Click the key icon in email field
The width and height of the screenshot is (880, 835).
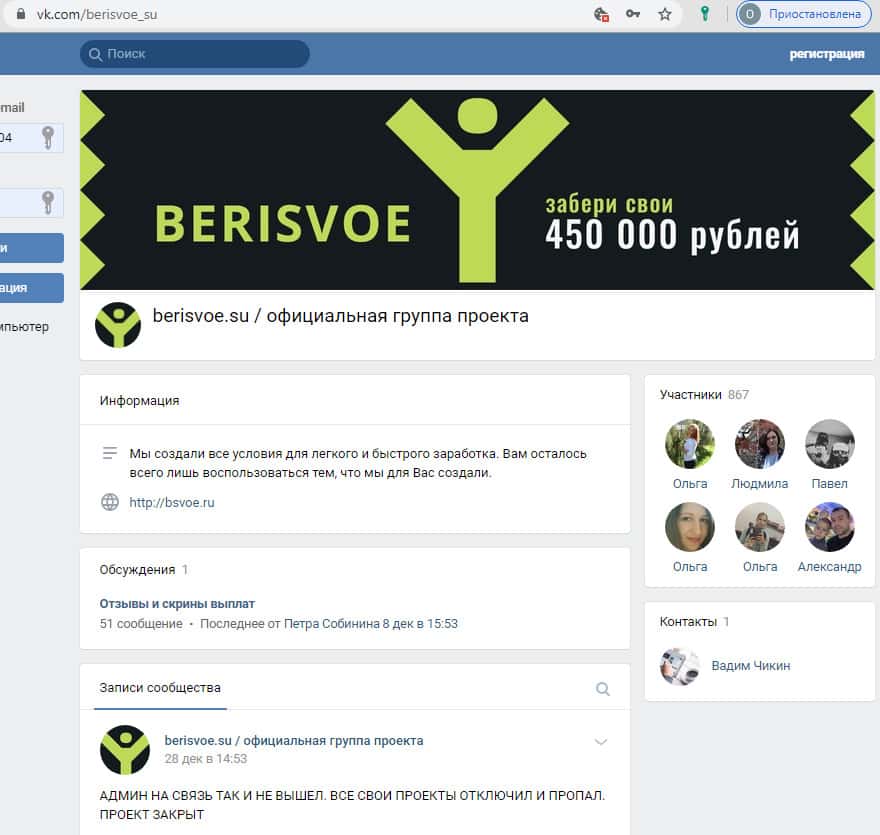pyautogui.click(x=48, y=137)
